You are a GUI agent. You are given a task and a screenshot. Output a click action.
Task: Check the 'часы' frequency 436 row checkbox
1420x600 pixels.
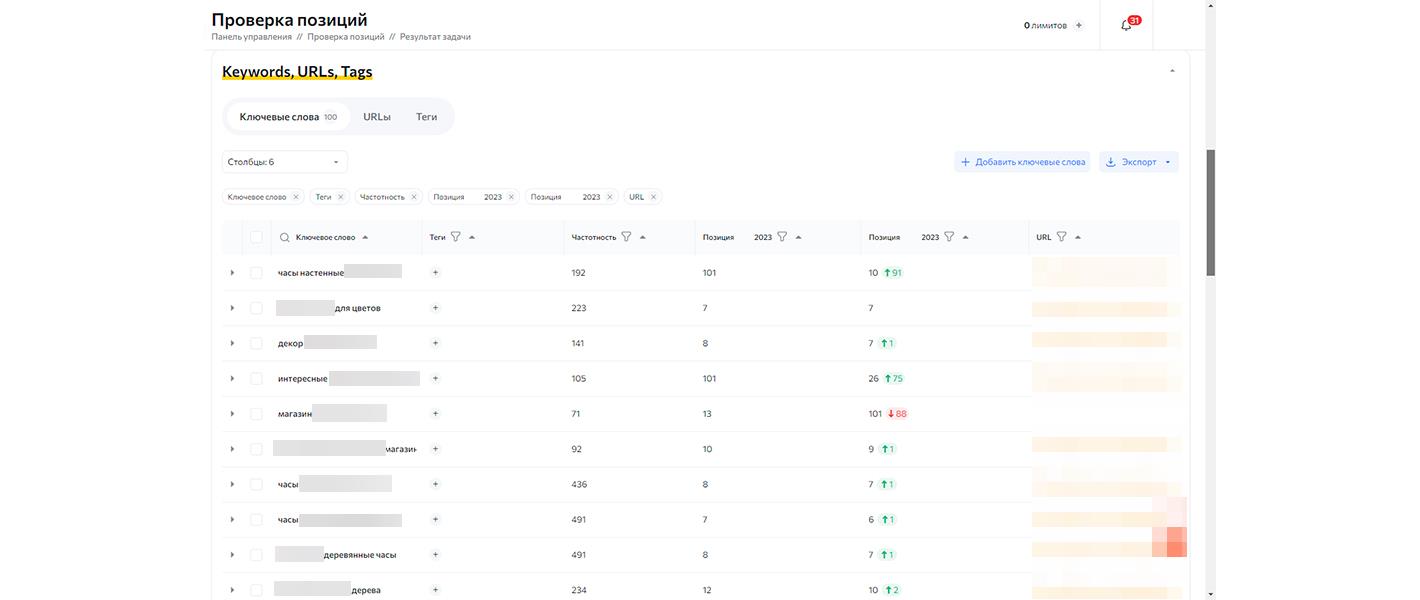[256, 484]
